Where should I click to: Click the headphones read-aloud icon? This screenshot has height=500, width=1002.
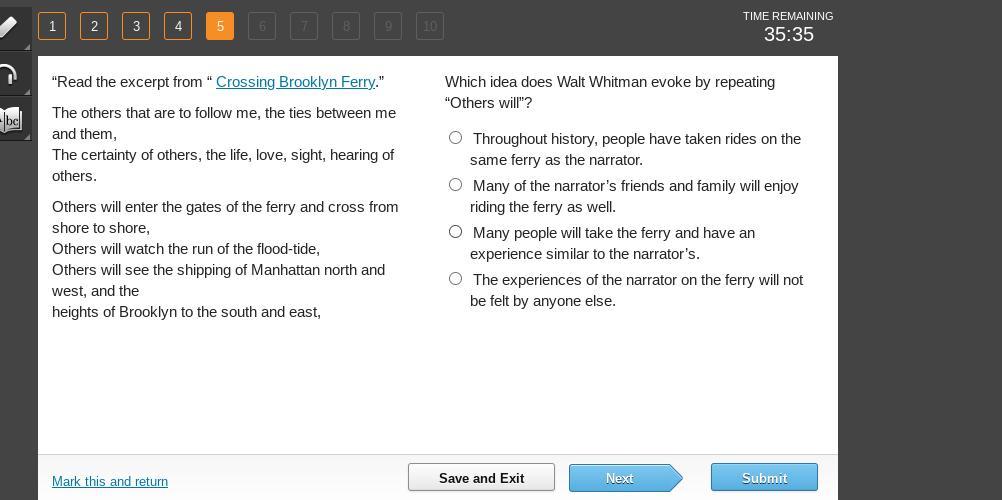pos(10,75)
